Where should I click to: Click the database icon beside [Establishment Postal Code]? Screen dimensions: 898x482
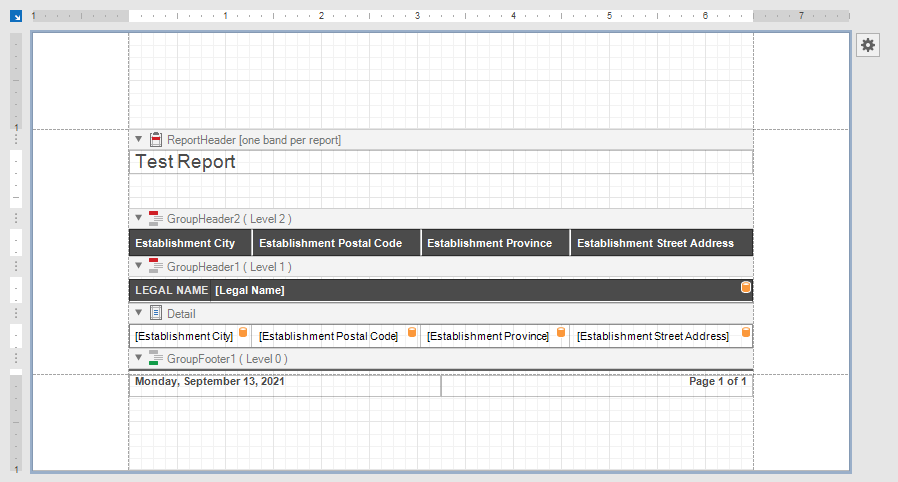(x=412, y=332)
